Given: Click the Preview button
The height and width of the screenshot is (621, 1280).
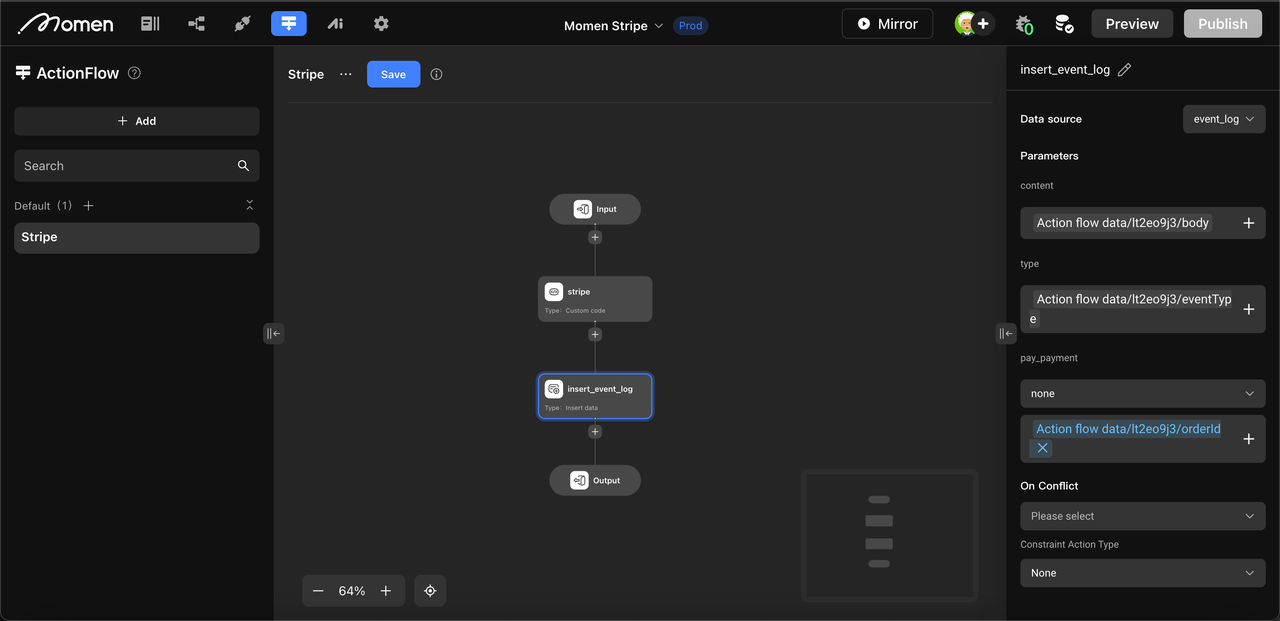Looking at the screenshot, I should 1132,24.
